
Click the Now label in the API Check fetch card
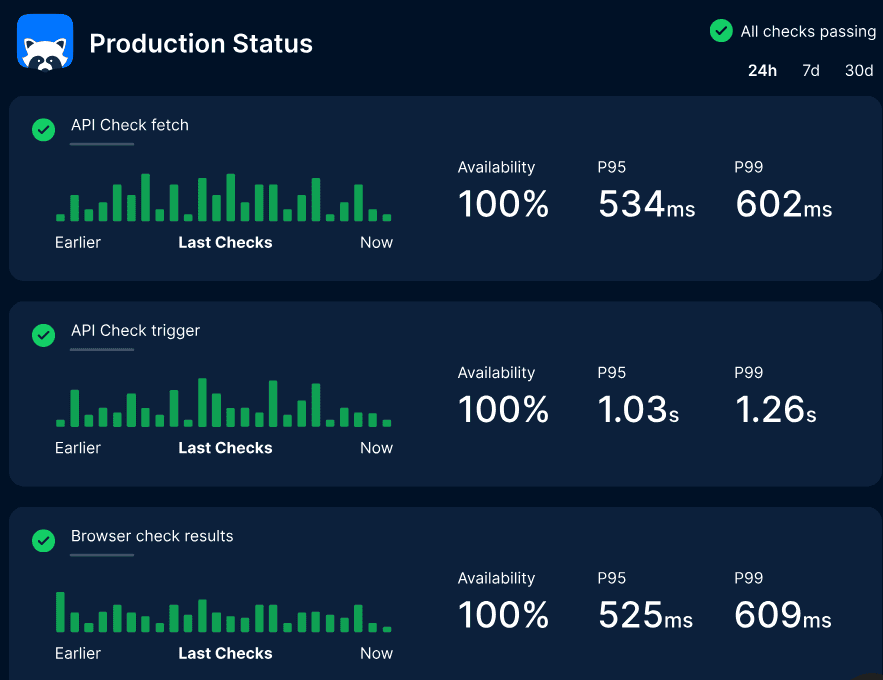[x=376, y=243]
